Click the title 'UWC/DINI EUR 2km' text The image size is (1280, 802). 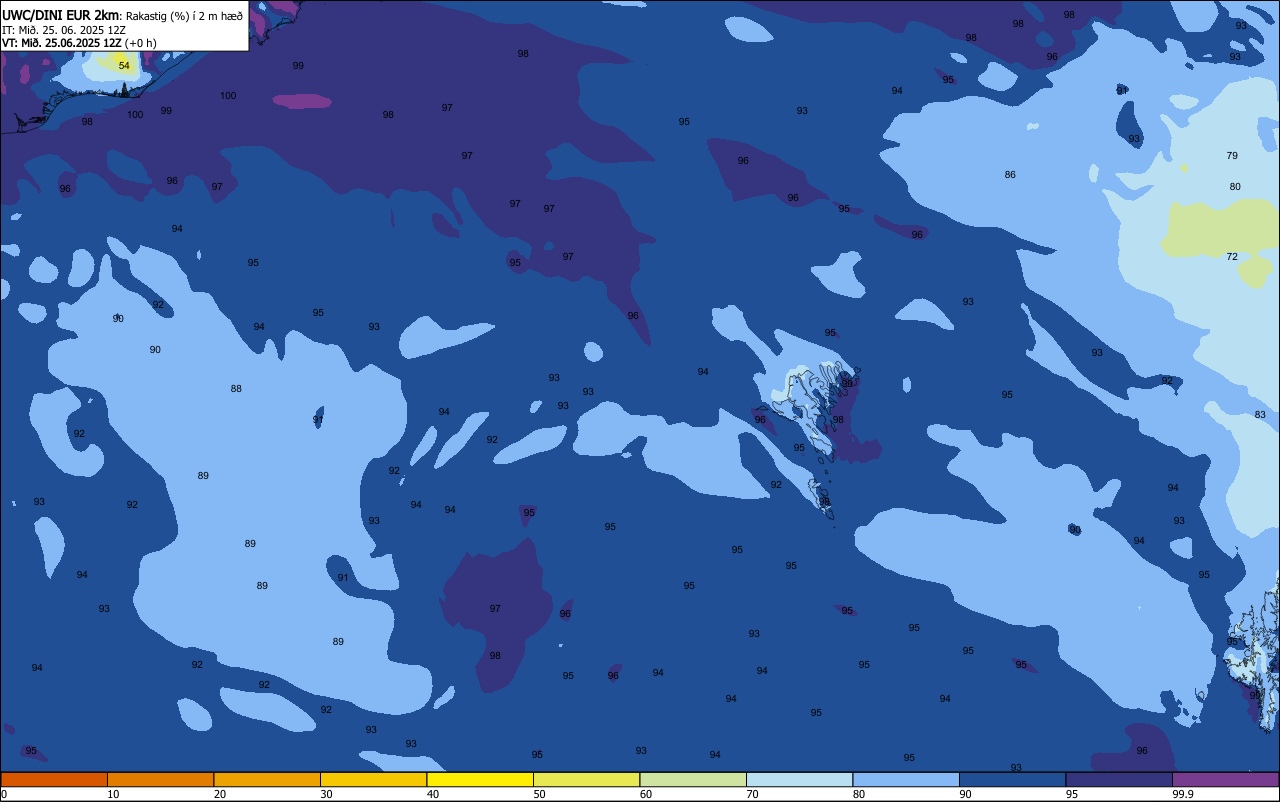(61, 15)
